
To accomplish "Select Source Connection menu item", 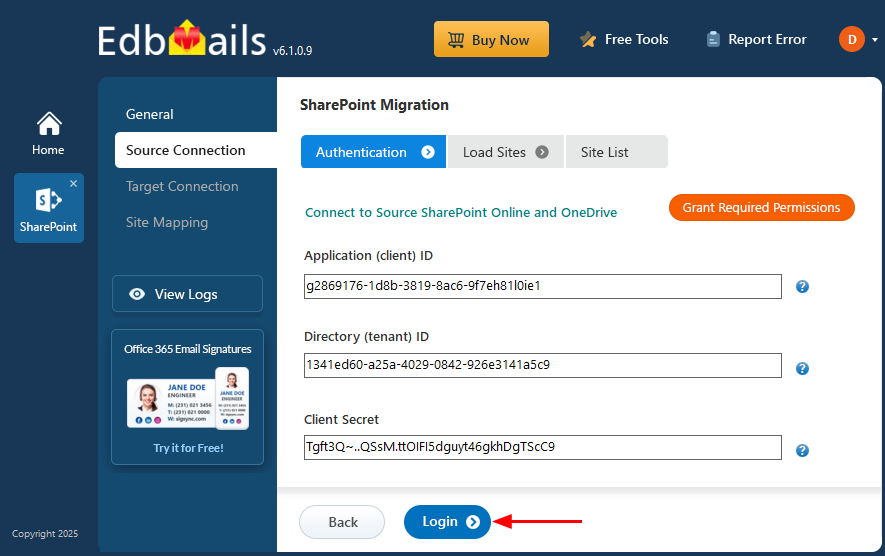I will (196, 150).
